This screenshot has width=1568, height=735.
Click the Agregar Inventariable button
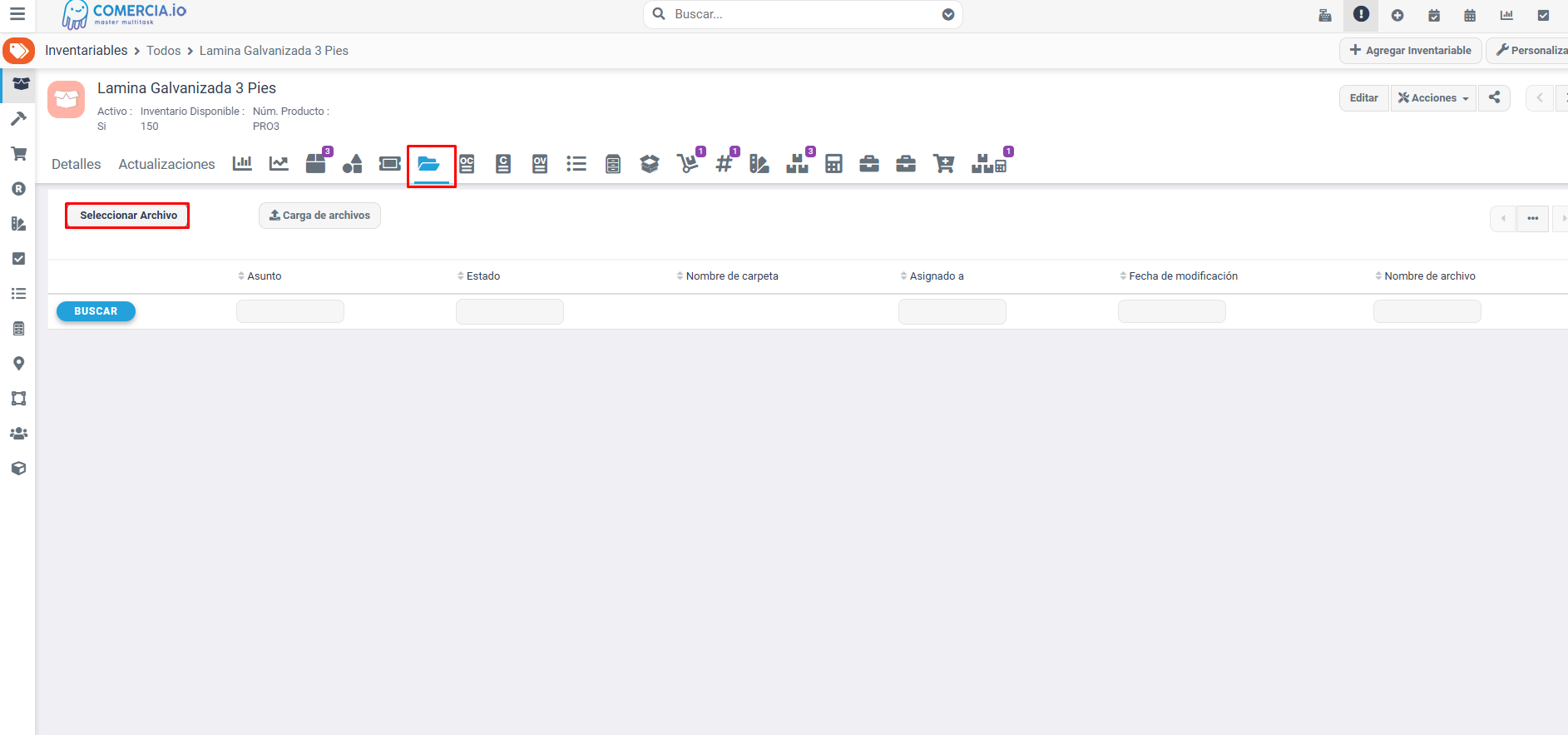point(1411,50)
